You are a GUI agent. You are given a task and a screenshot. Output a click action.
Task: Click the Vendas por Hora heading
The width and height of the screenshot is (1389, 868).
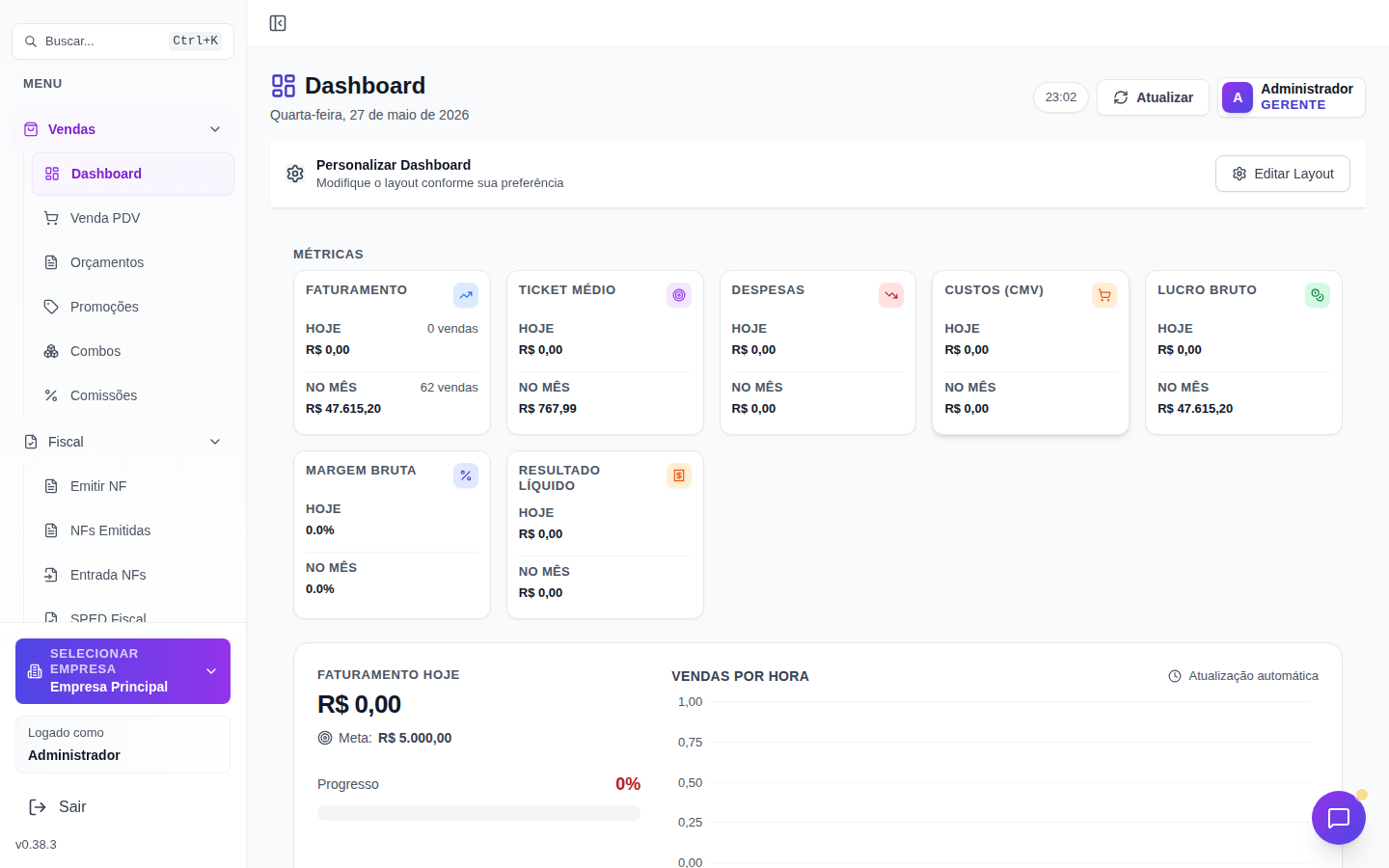[740, 676]
